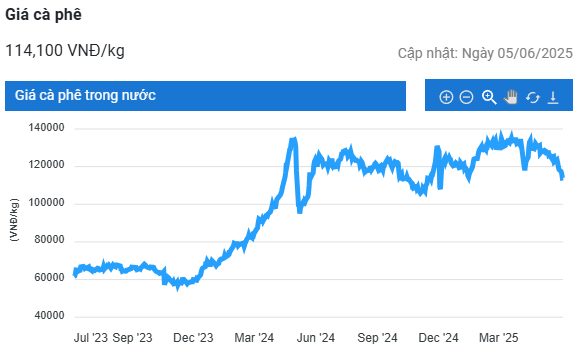Reset the chart zoom with refresh icon
581x362 pixels.
pyautogui.click(x=533, y=97)
